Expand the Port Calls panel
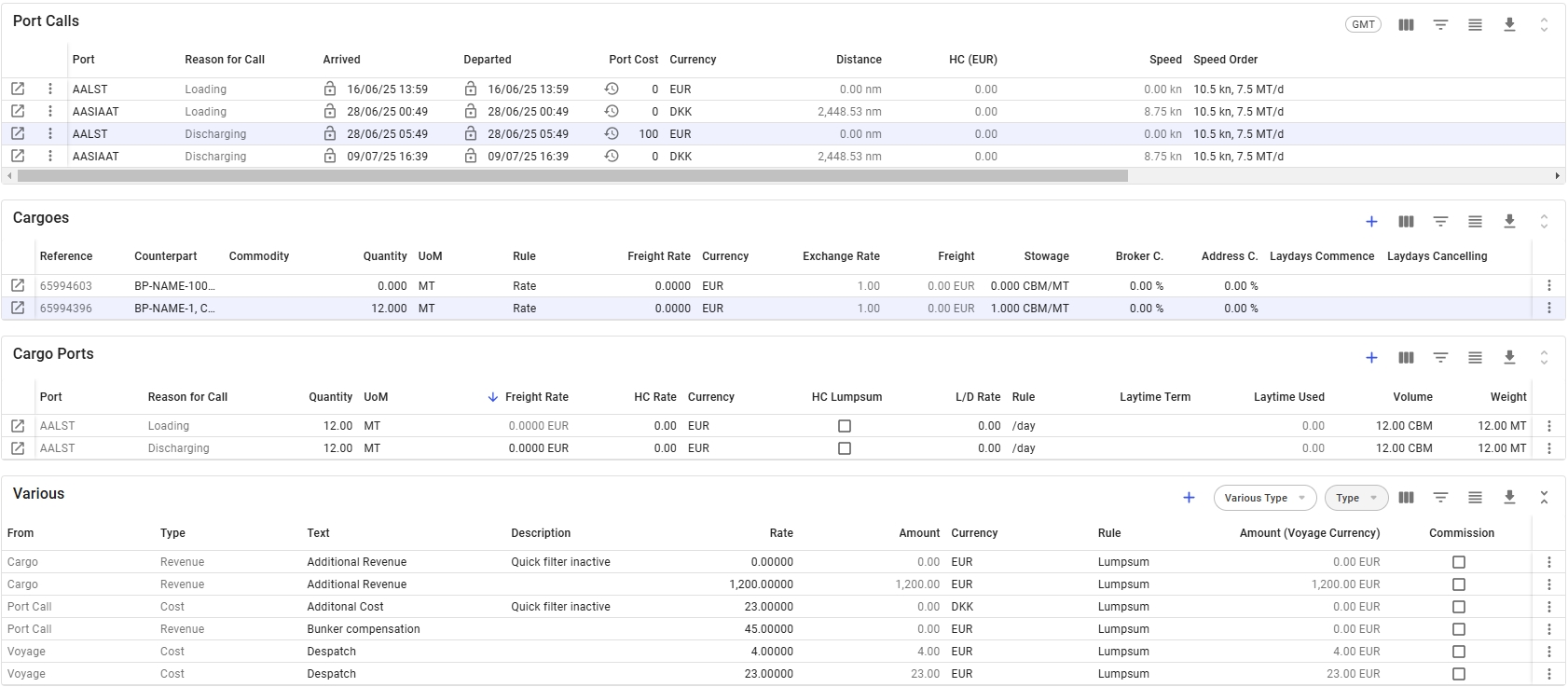 (x=1544, y=25)
